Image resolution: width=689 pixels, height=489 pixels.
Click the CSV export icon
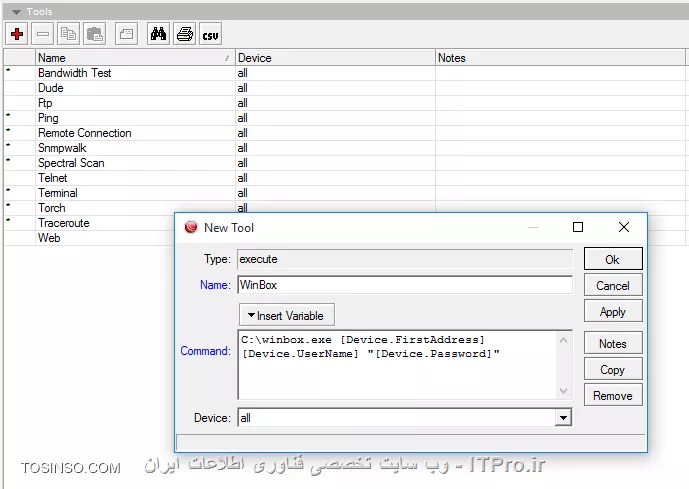coord(210,34)
